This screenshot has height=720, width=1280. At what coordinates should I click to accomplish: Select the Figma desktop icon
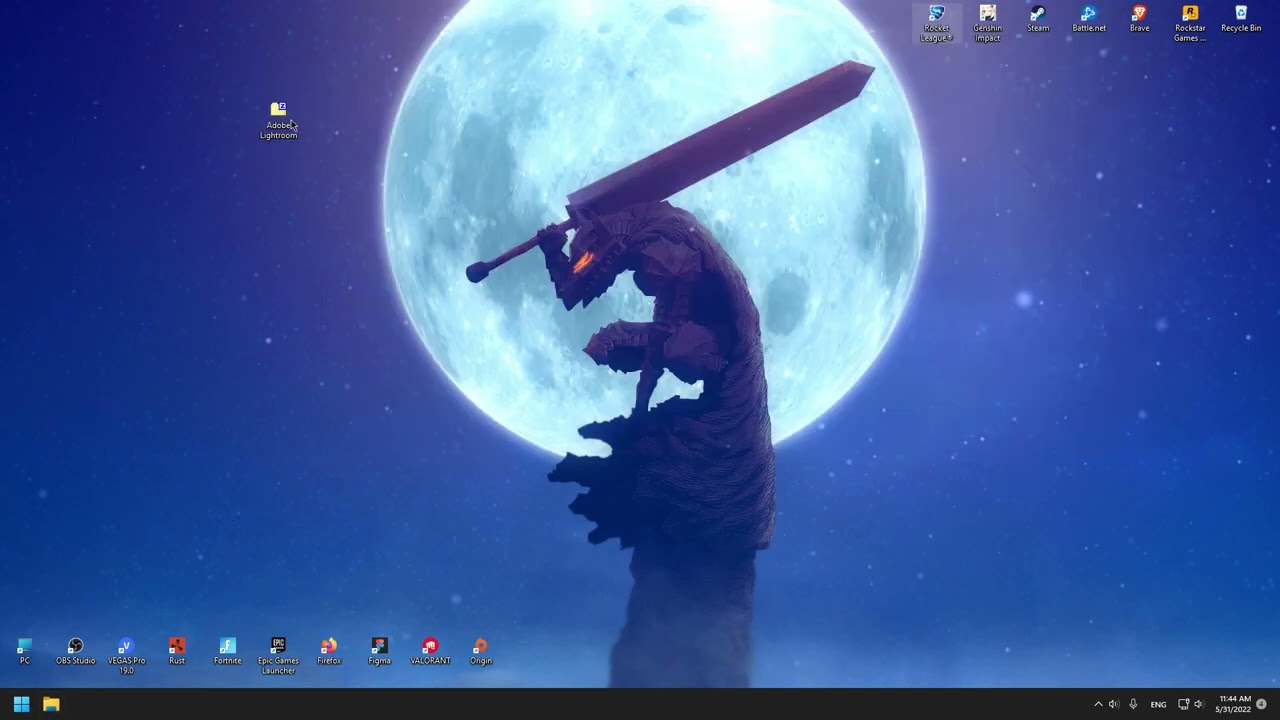tap(379, 651)
